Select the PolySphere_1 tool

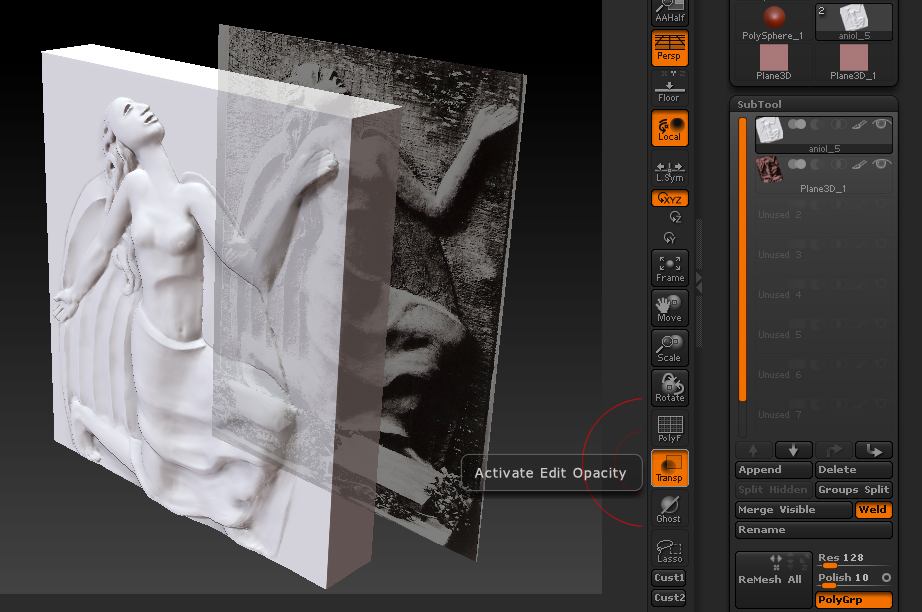(773, 22)
